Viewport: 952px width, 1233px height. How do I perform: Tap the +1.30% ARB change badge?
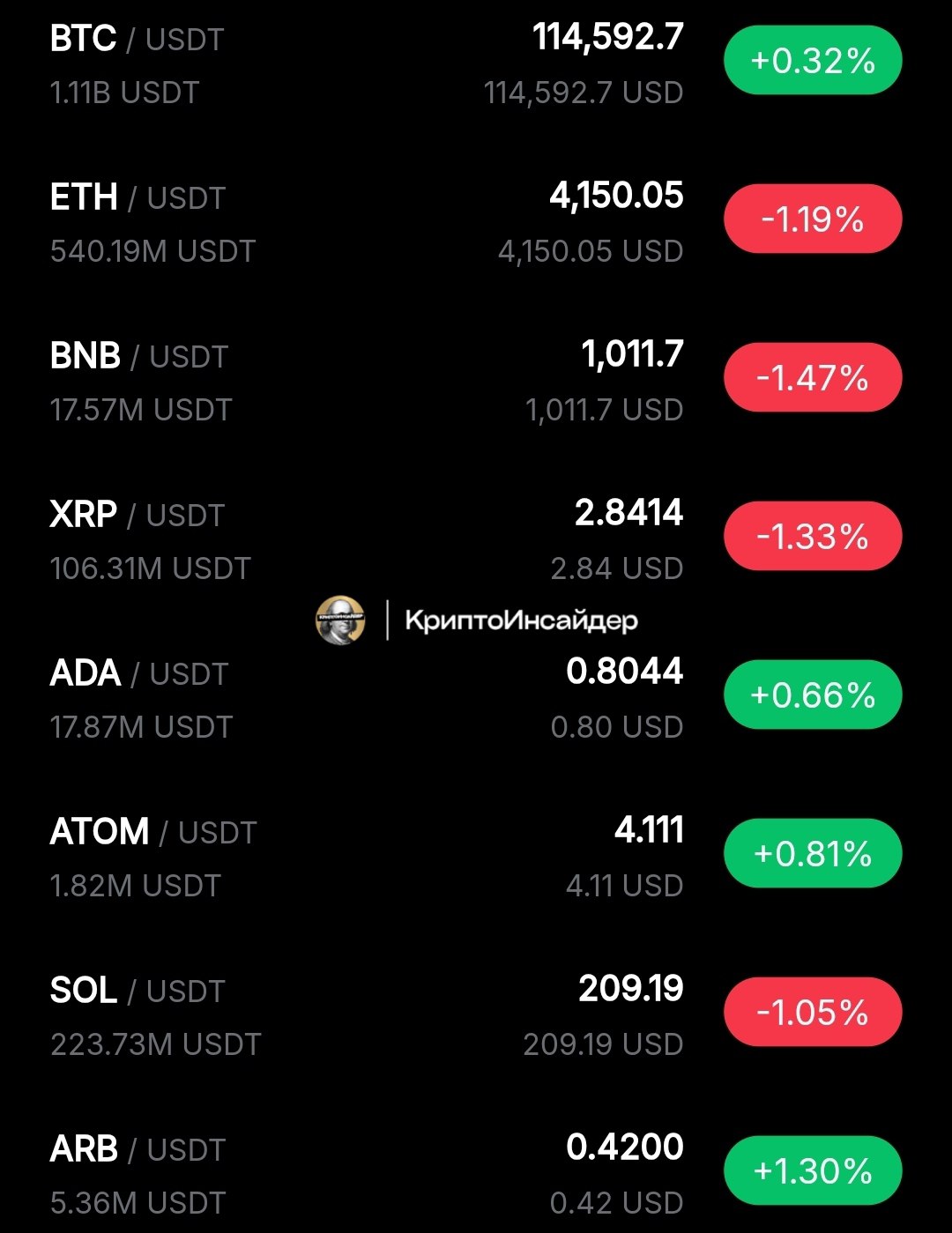point(813,1171)
